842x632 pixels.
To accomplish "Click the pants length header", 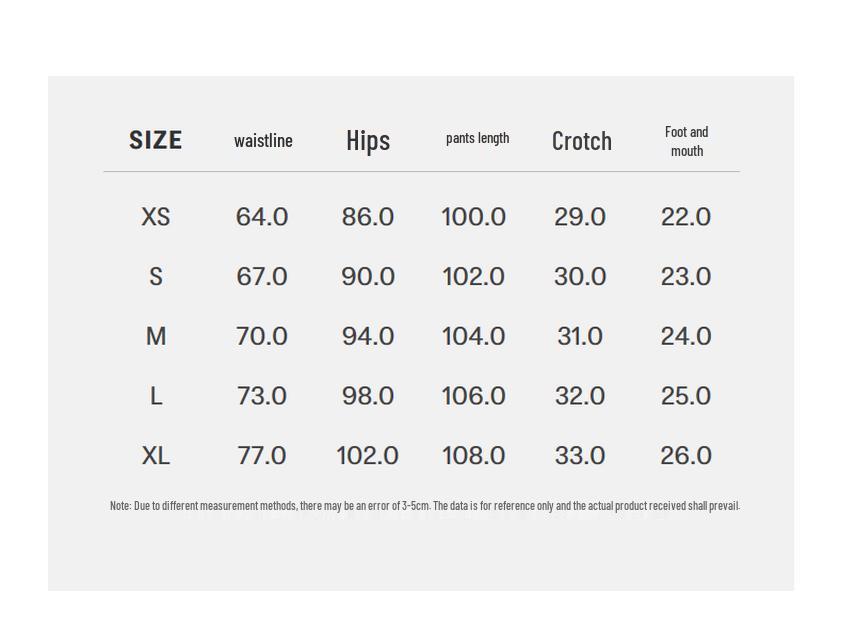I will [x=477, y=138].
